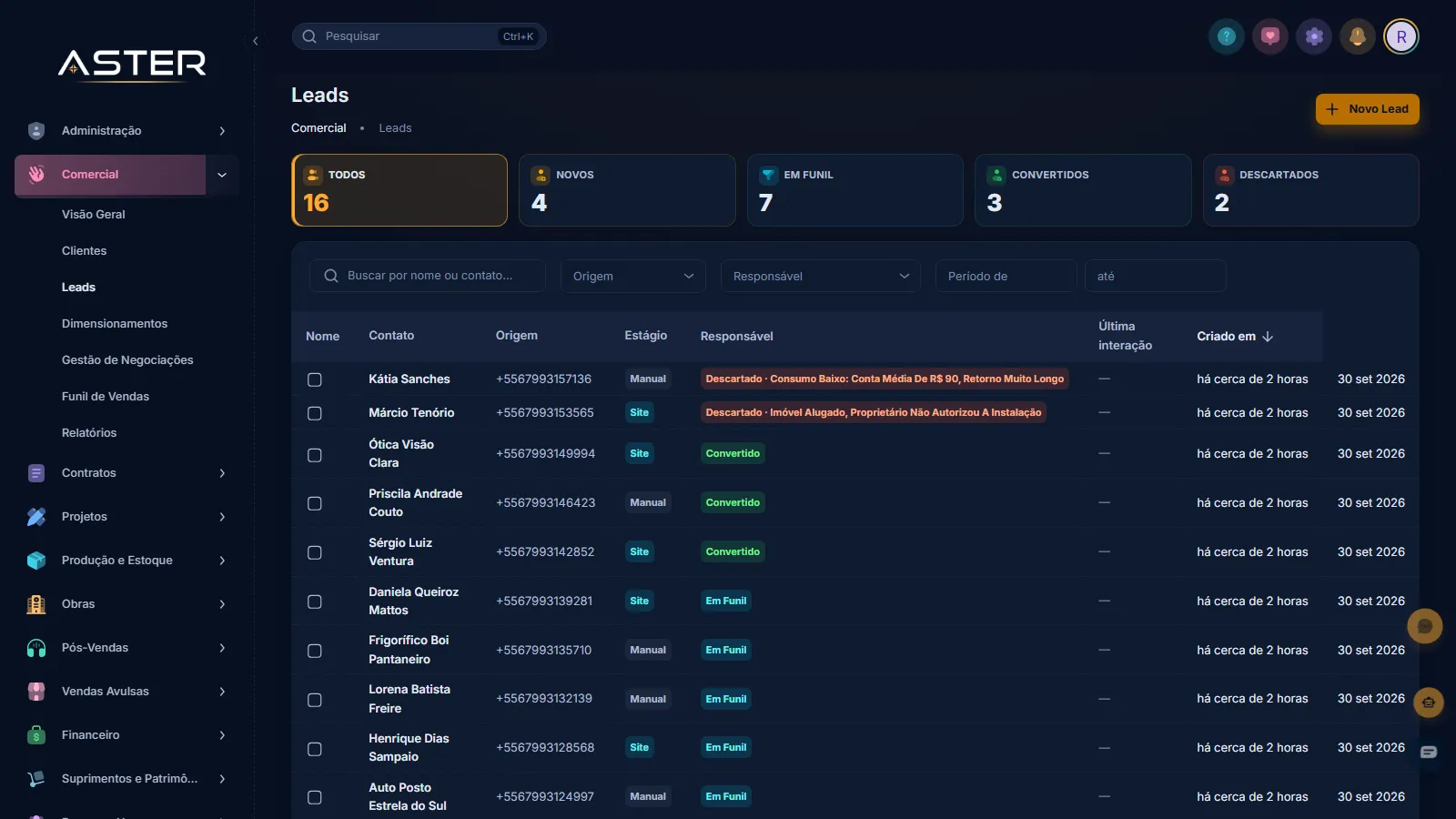Click the Obras building icon
Image resolution: width=1456 pixels, height=819 pixels.
(x=36, y=604)
